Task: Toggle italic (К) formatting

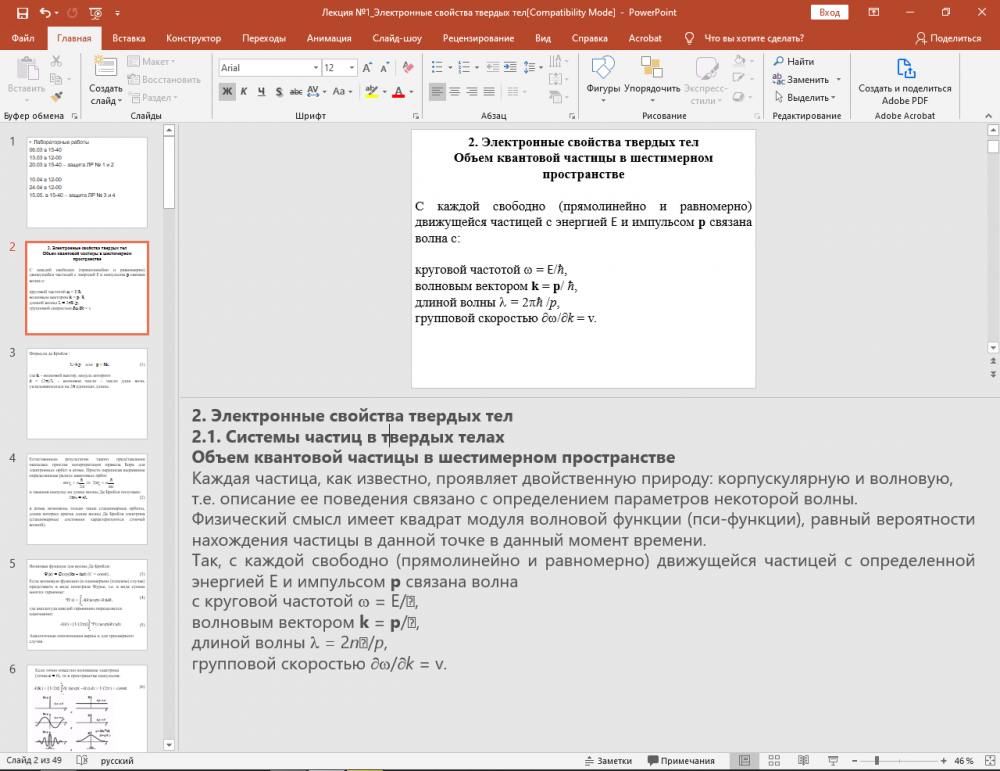Action: (245, 92)
